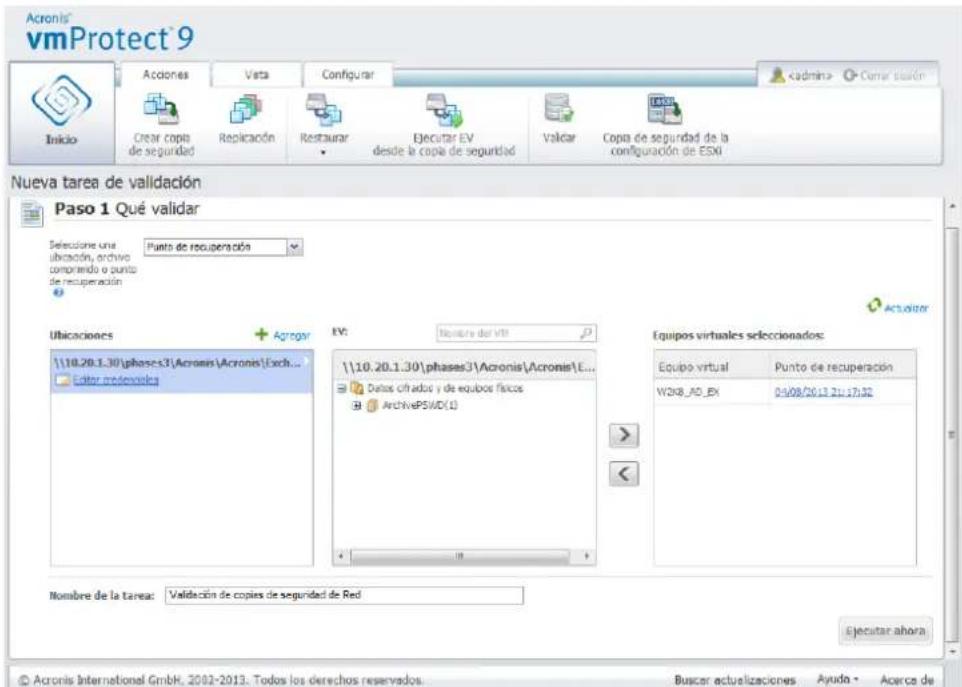Collapse Datos cifrados y de equipos físicos node

pos(342,388)
